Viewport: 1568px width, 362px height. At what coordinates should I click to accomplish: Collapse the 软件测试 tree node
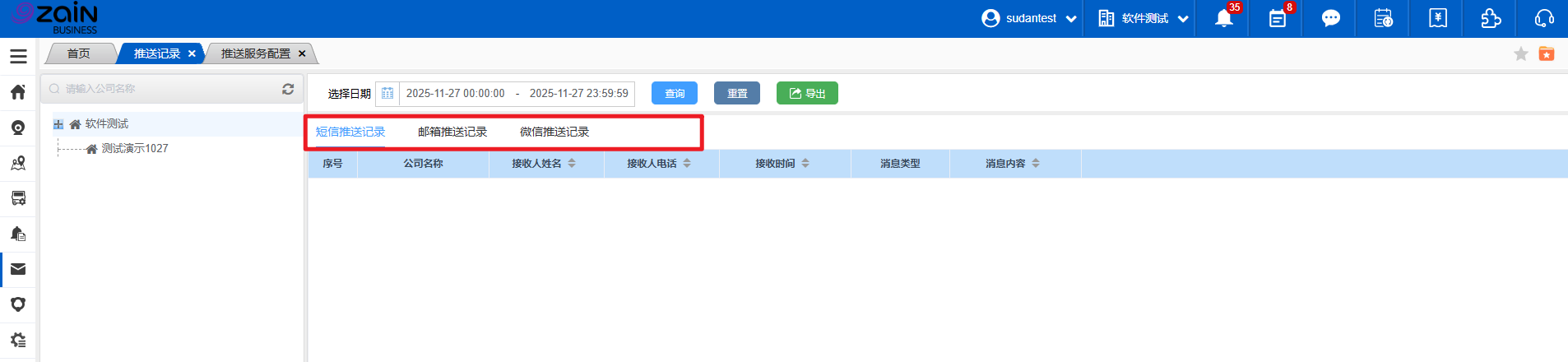(58, 124)
